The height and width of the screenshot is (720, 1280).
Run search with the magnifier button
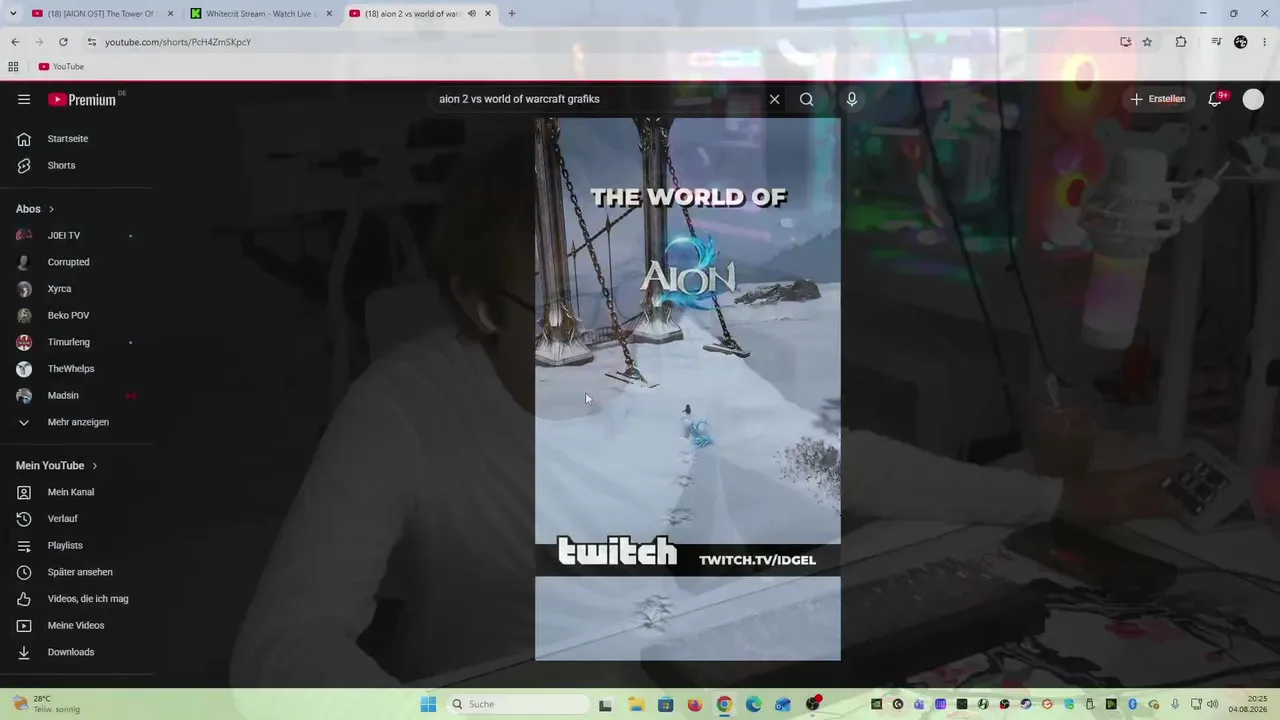(807, 99)
